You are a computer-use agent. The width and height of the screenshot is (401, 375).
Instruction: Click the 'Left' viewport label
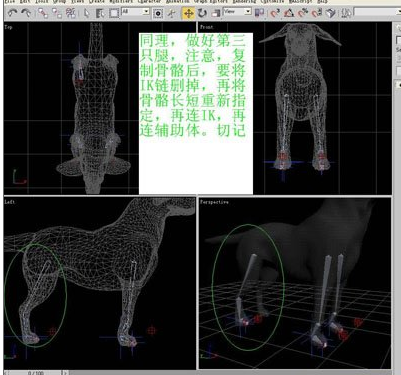10,202
